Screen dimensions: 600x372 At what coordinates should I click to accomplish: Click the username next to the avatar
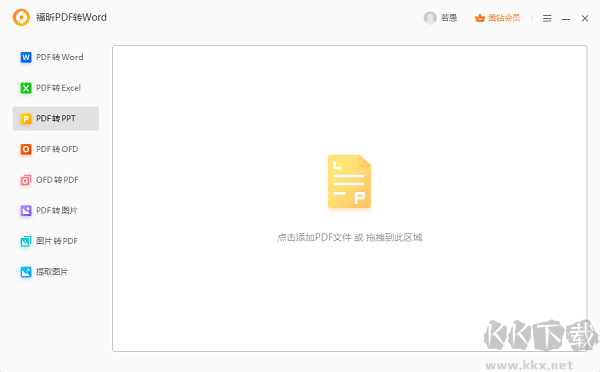(449, 18)
